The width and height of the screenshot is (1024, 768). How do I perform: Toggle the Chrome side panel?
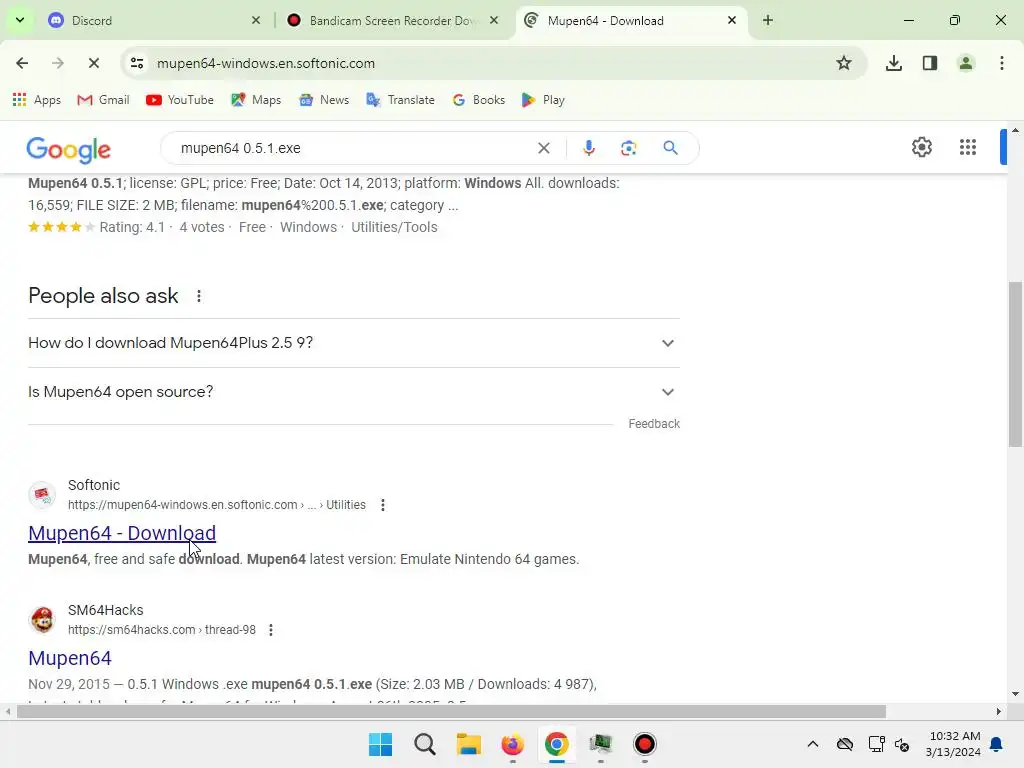930,63
